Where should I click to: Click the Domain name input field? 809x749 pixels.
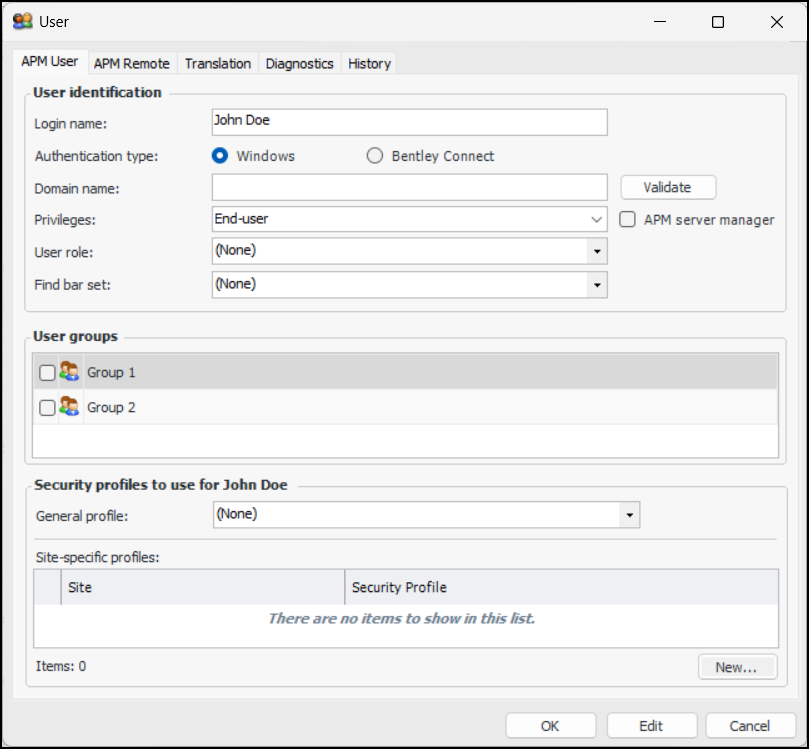pos(409,187)
